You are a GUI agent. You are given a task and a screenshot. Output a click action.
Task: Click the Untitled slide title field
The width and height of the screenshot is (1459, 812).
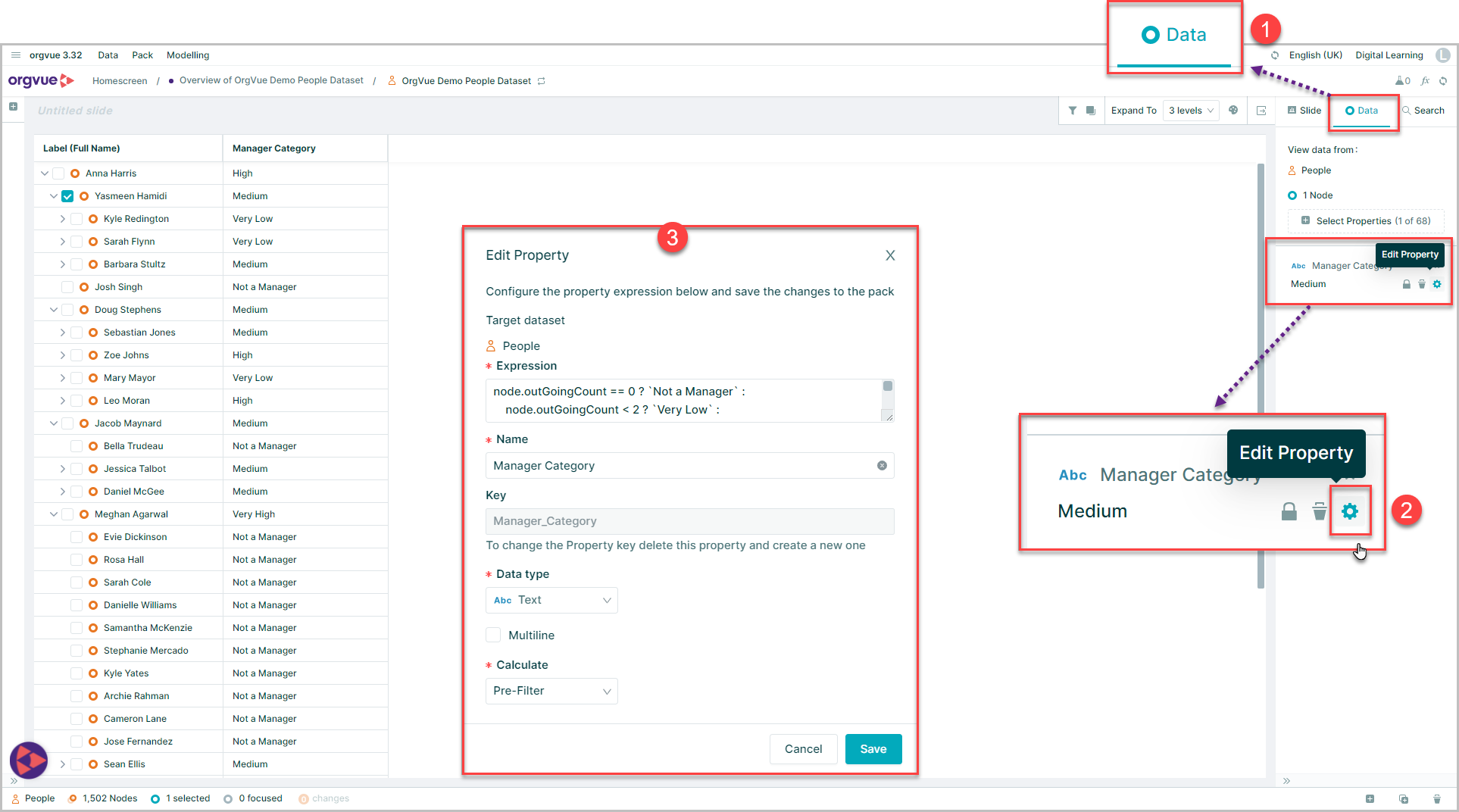pos(76,111)
